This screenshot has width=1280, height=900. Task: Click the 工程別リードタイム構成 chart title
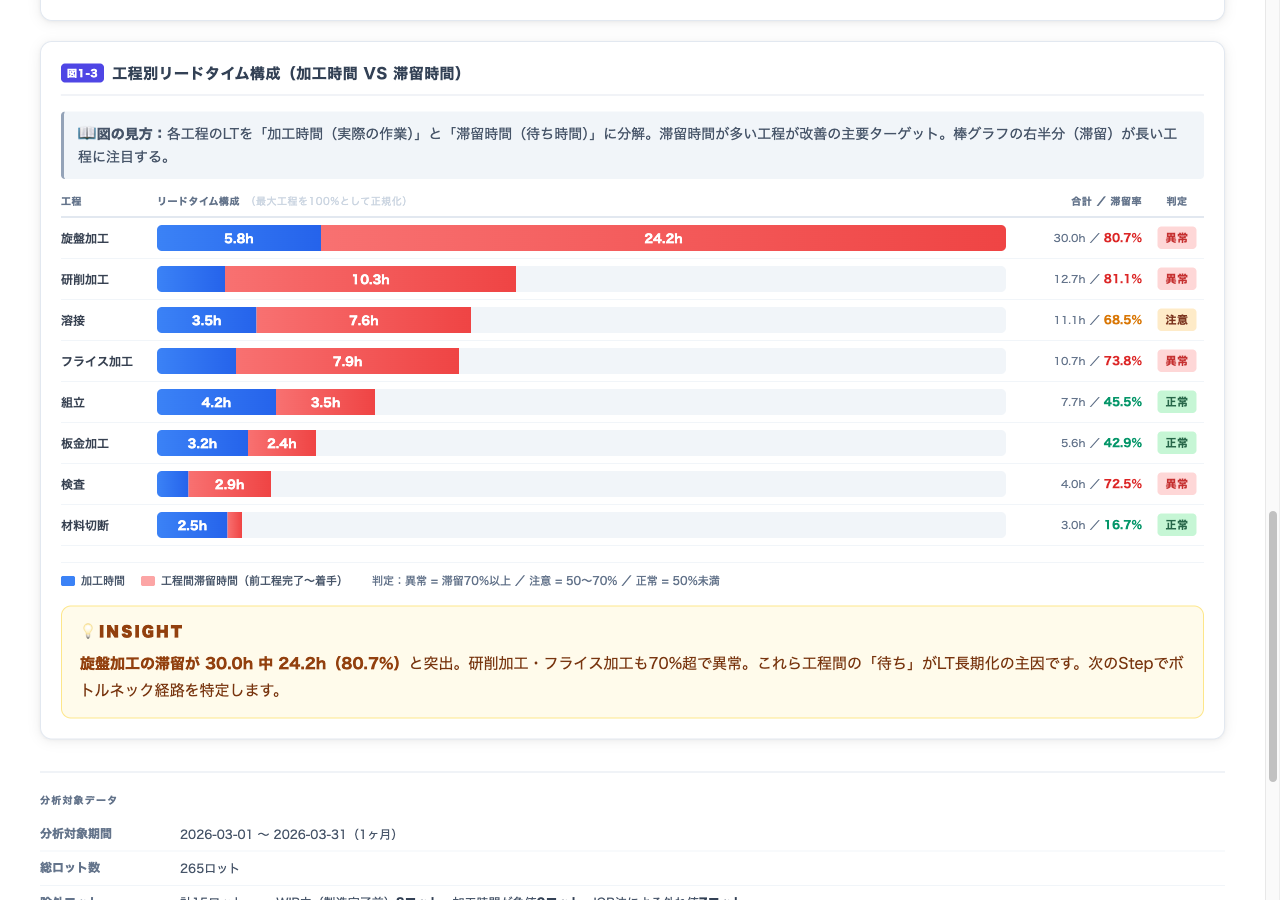[287, 73]
